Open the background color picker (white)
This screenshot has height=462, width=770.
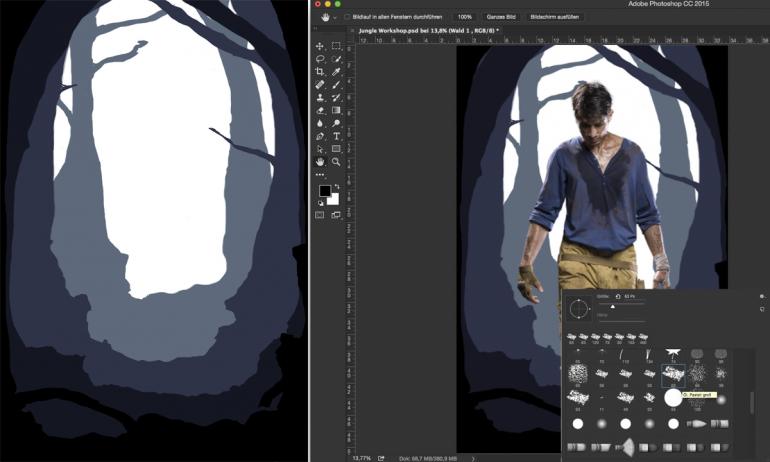(333, 199)
